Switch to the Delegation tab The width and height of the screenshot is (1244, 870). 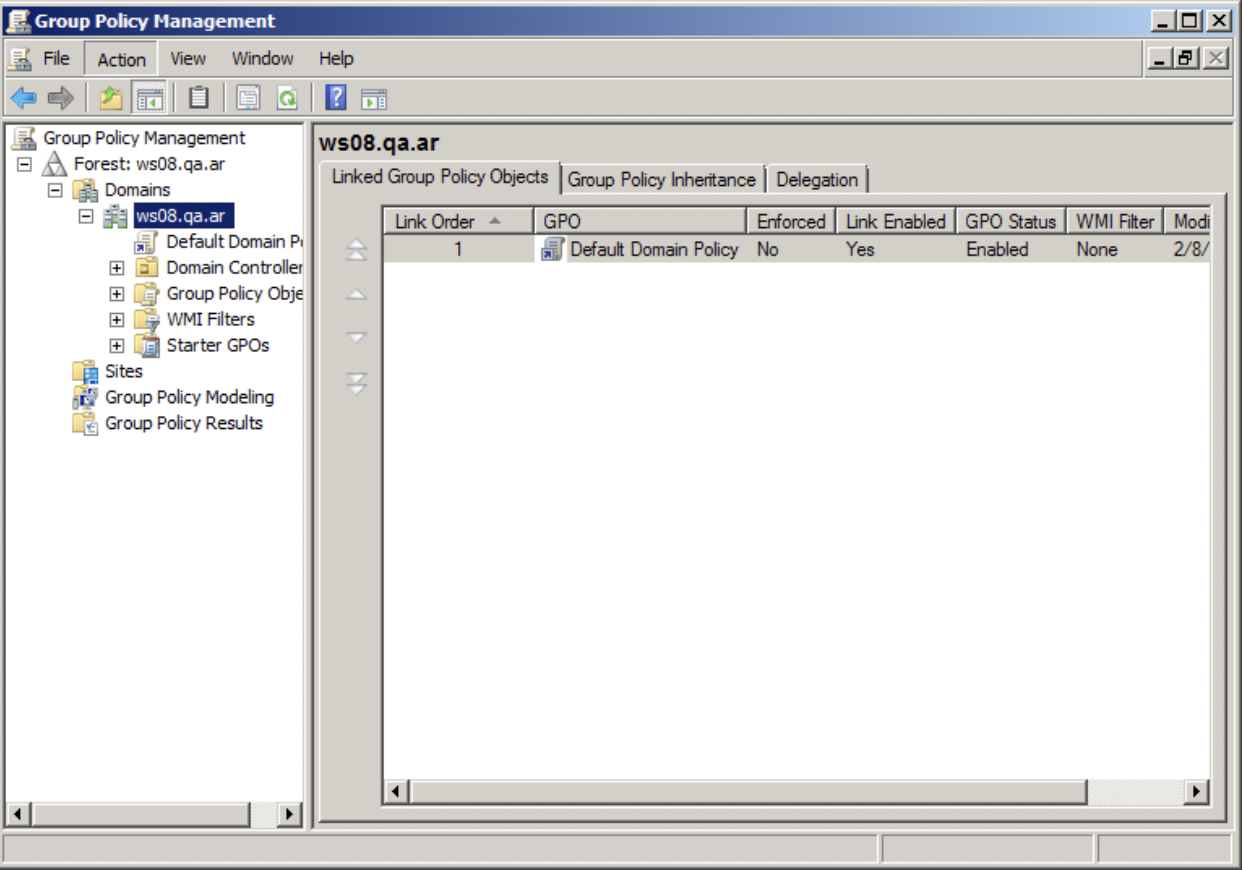[816, 180]
